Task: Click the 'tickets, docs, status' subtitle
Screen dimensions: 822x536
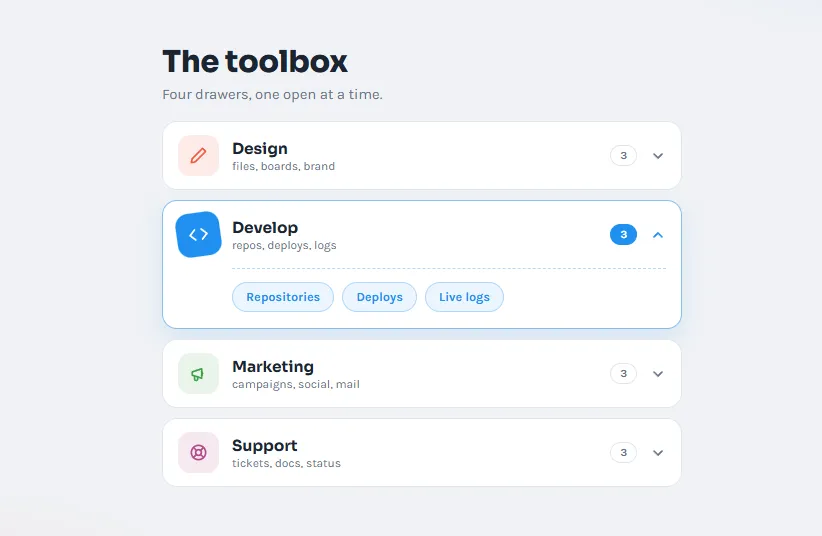Action: (286, 464)
